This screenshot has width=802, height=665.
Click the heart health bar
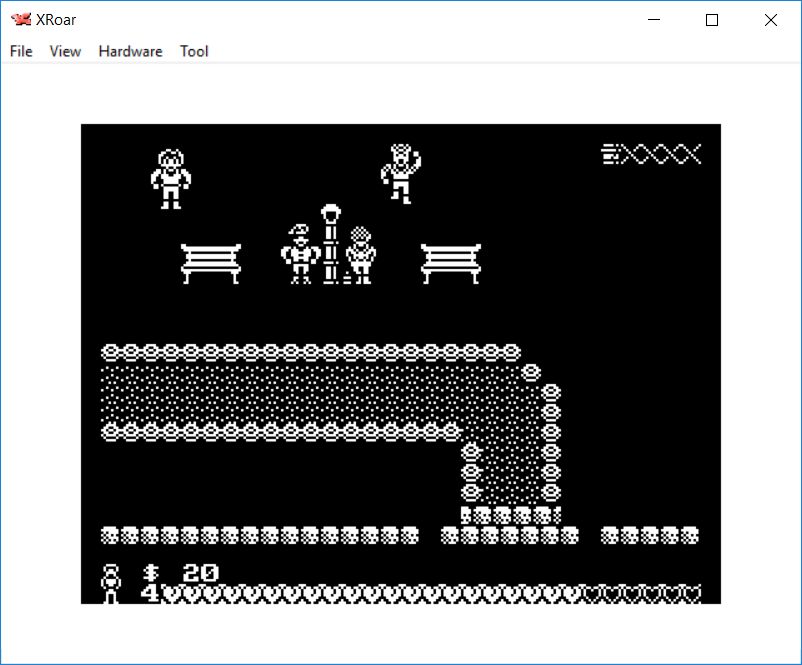coord(430,594)
